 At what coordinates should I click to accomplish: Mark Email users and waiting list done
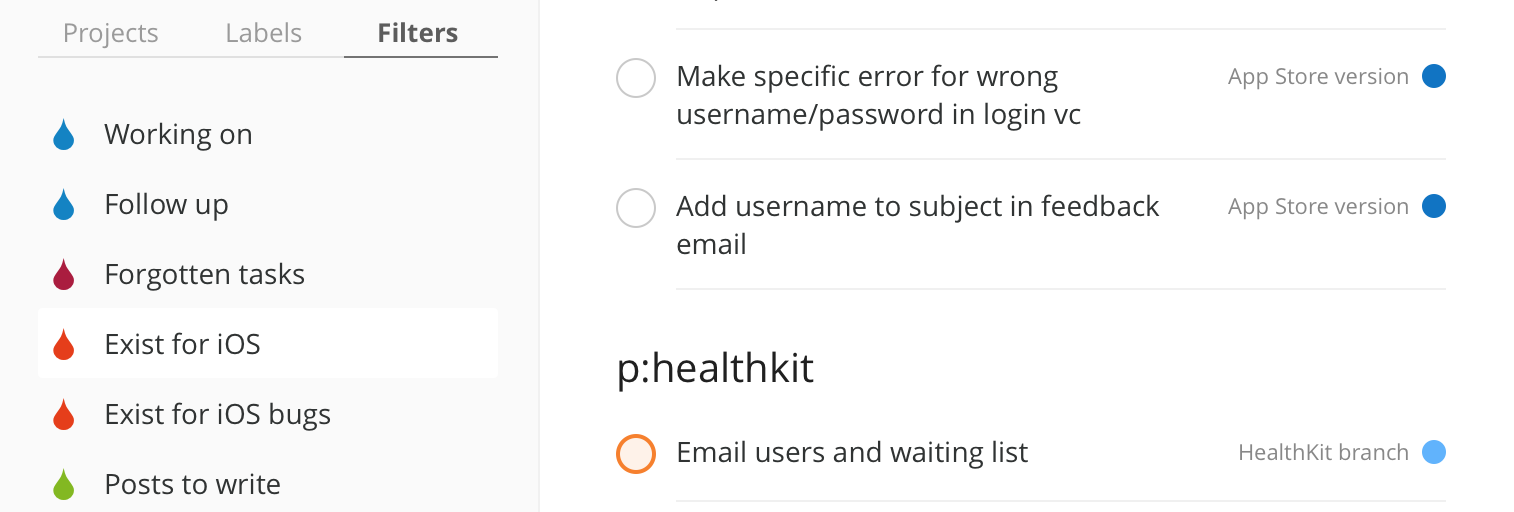[x=636, y=453]
